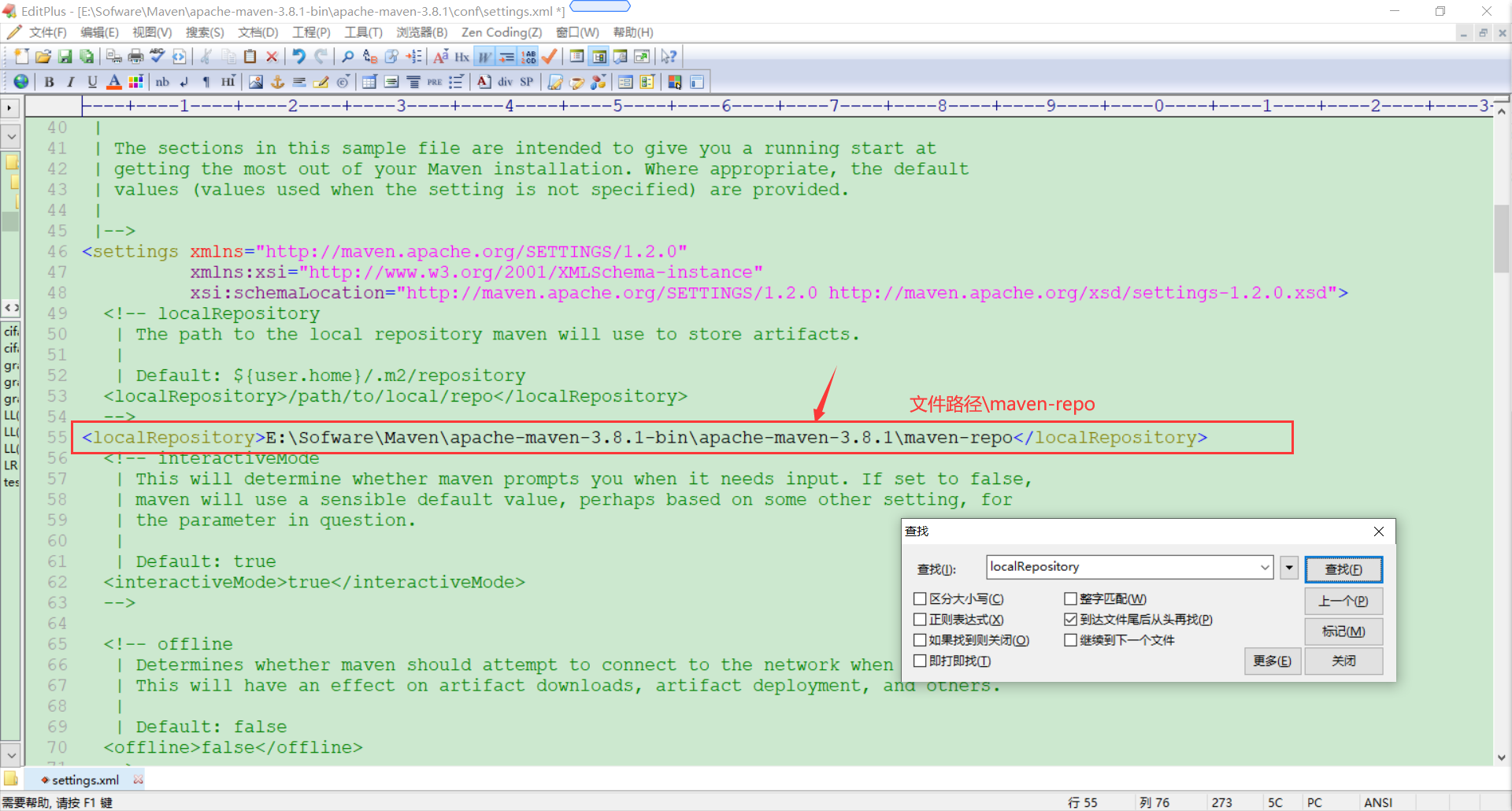Uncheck 到达文件尾后从头再找
The height and width of the screenshot is (811, 1512).
click(1070, 620)
